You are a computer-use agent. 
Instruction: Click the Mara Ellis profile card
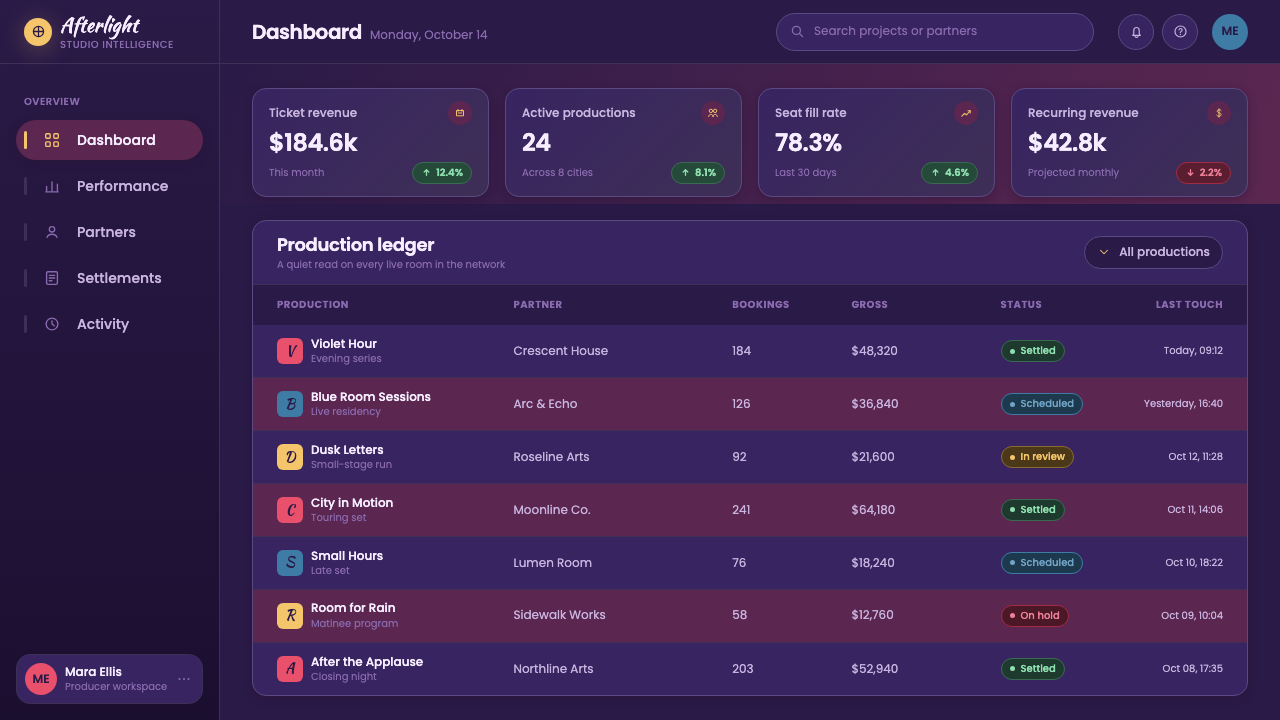pos(110,679)
